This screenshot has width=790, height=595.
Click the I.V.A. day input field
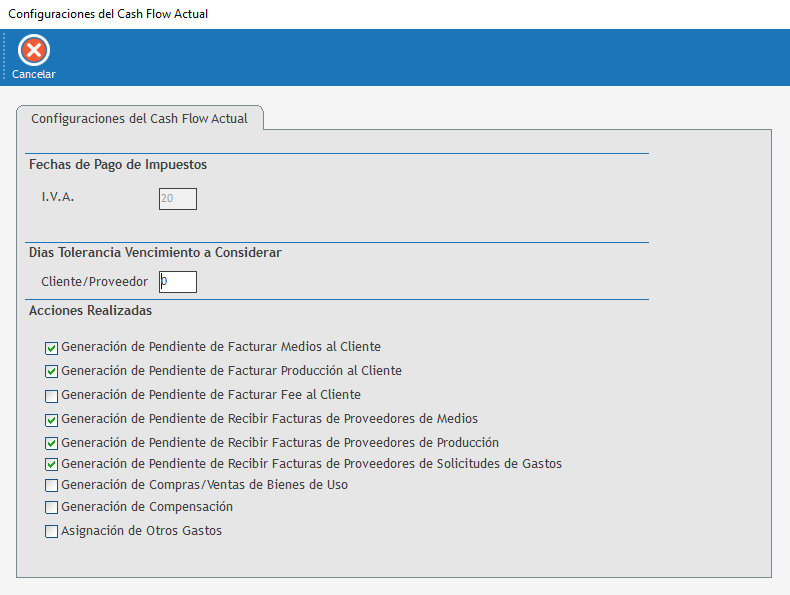[x=178, y=199]
